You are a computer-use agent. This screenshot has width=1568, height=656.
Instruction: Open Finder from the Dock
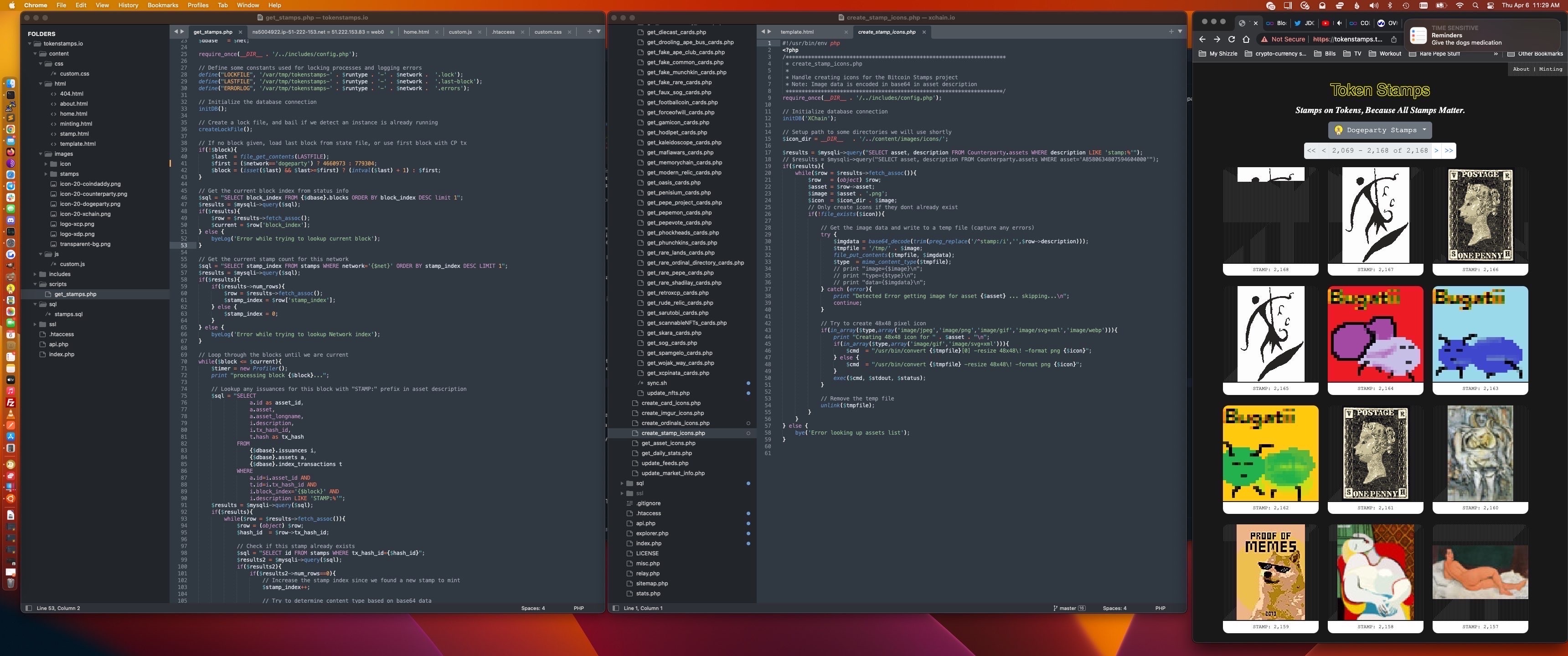click(x=10, y=83)
